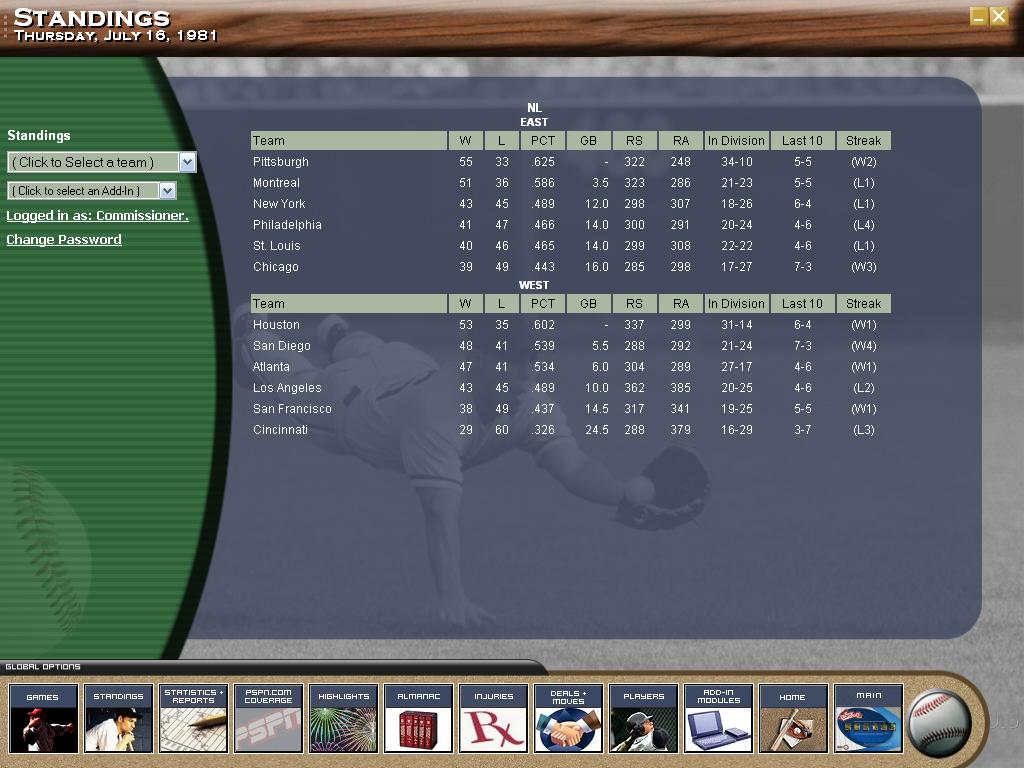The height and width of the screenshot is (768, 1024).
Task: Open Deals + Moves handshake icon
Action: pos(568,718)
